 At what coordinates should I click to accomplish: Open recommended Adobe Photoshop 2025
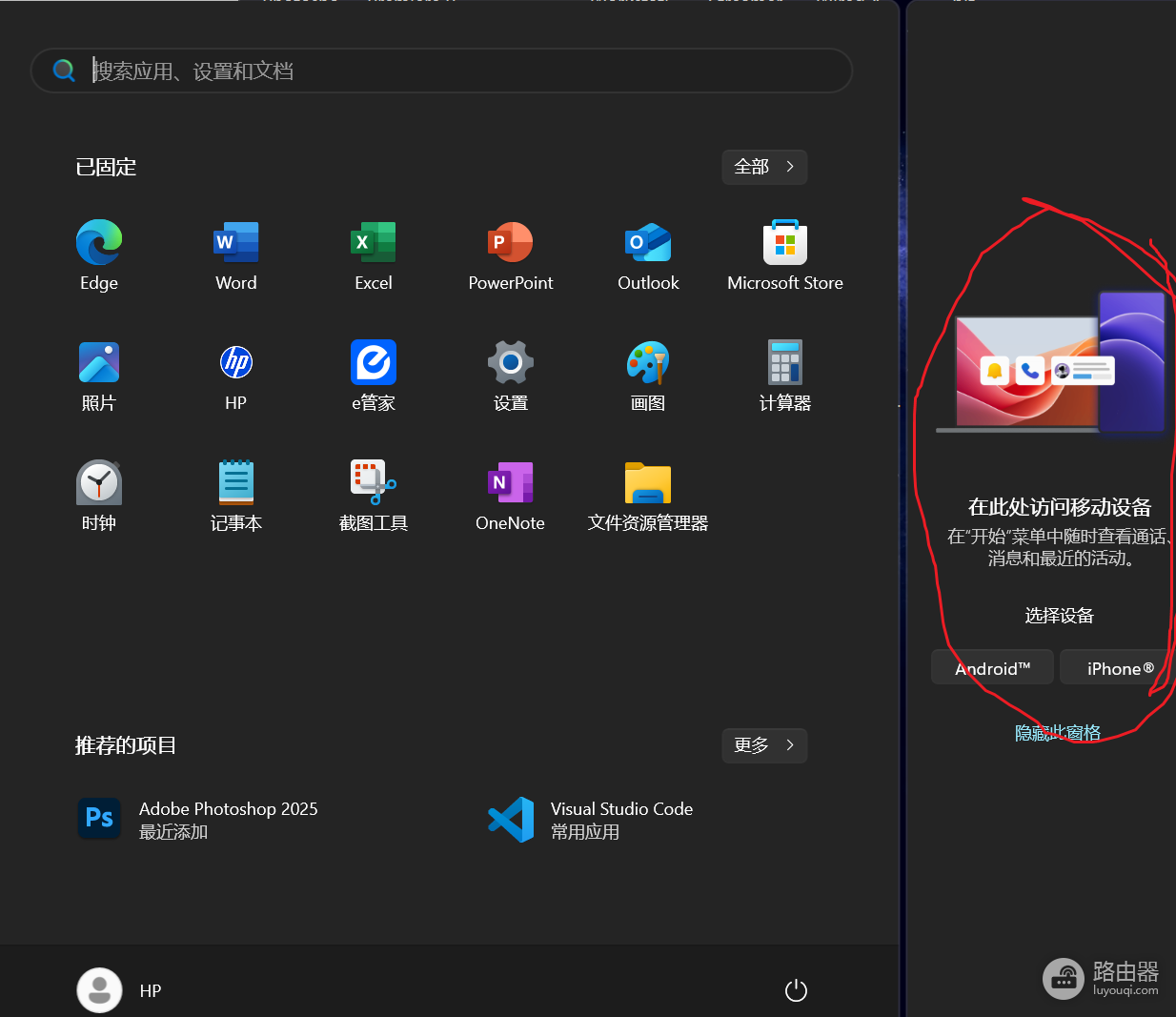pos(198,820)
